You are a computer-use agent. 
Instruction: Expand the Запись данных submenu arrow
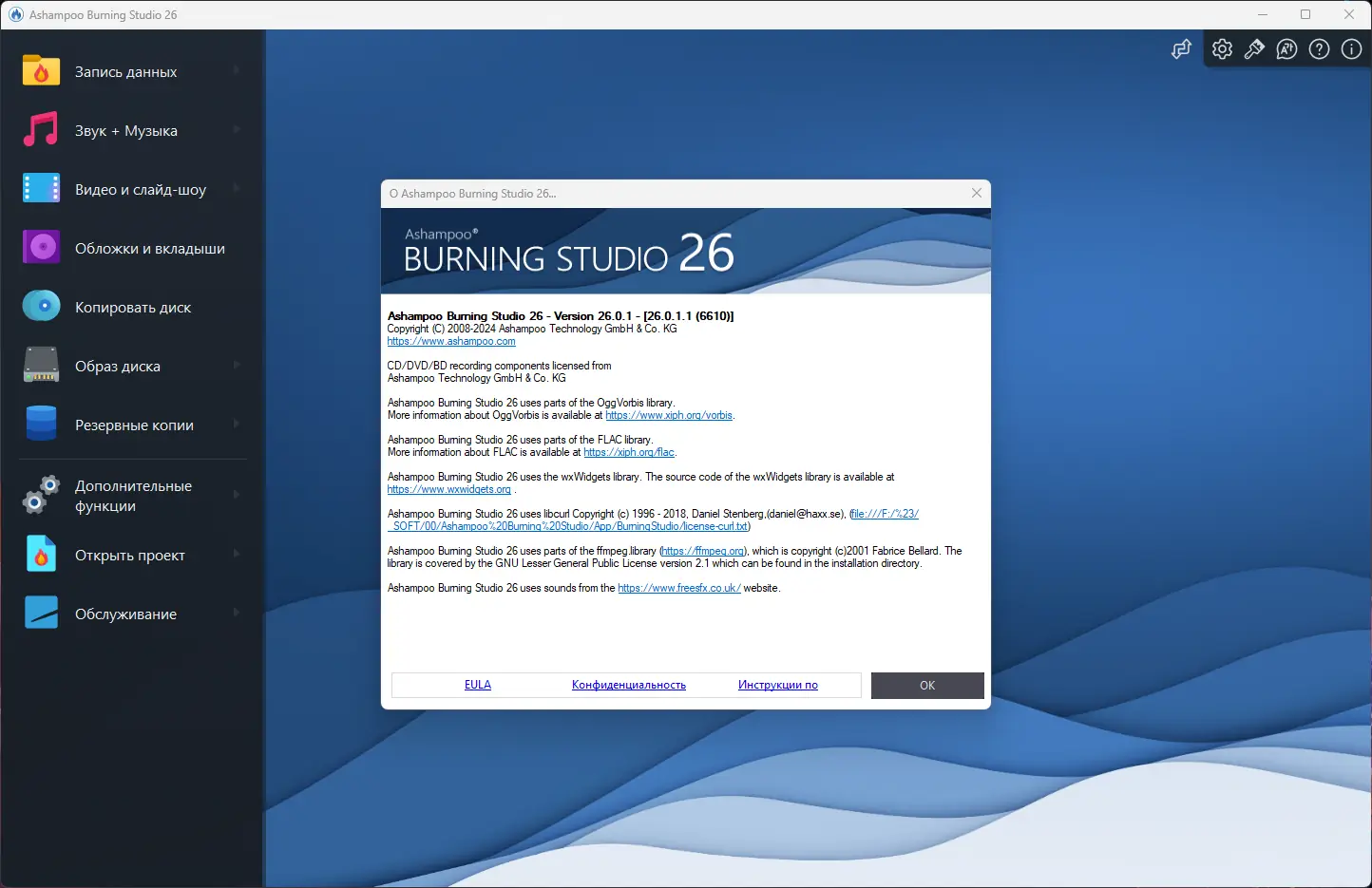[x=237, y=70]
